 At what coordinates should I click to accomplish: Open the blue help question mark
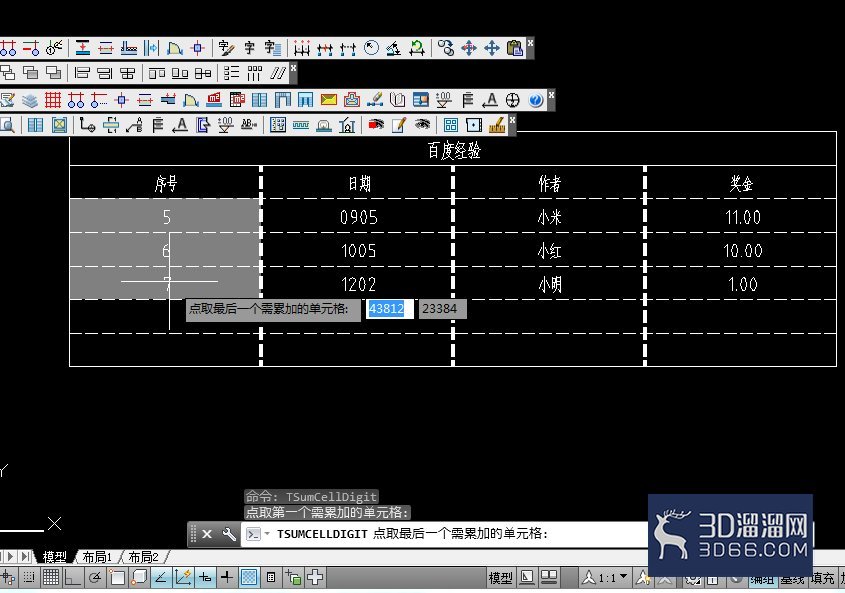pos(536,100)
